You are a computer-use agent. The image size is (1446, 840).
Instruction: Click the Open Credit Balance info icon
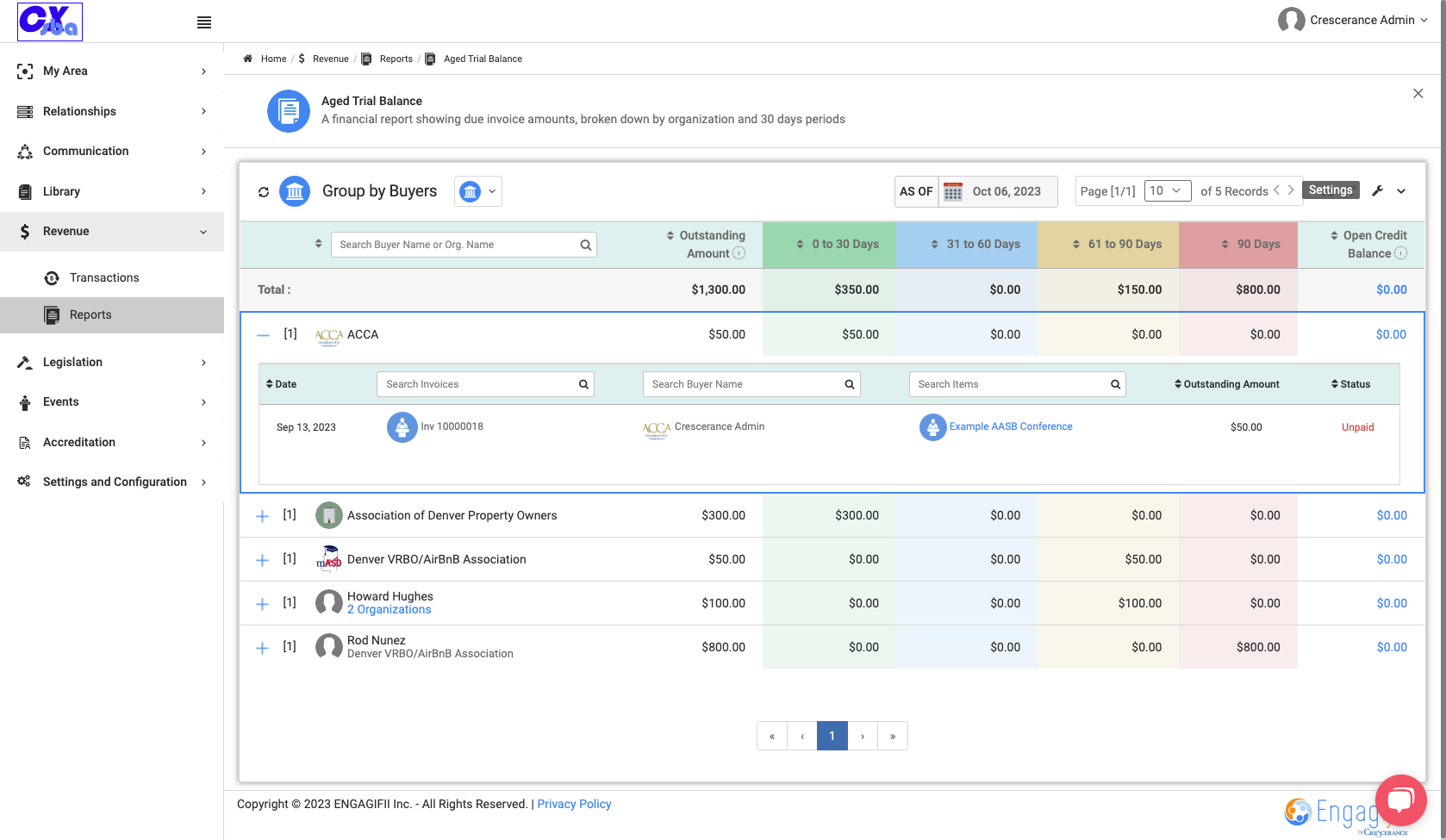tap(1401, 253)
